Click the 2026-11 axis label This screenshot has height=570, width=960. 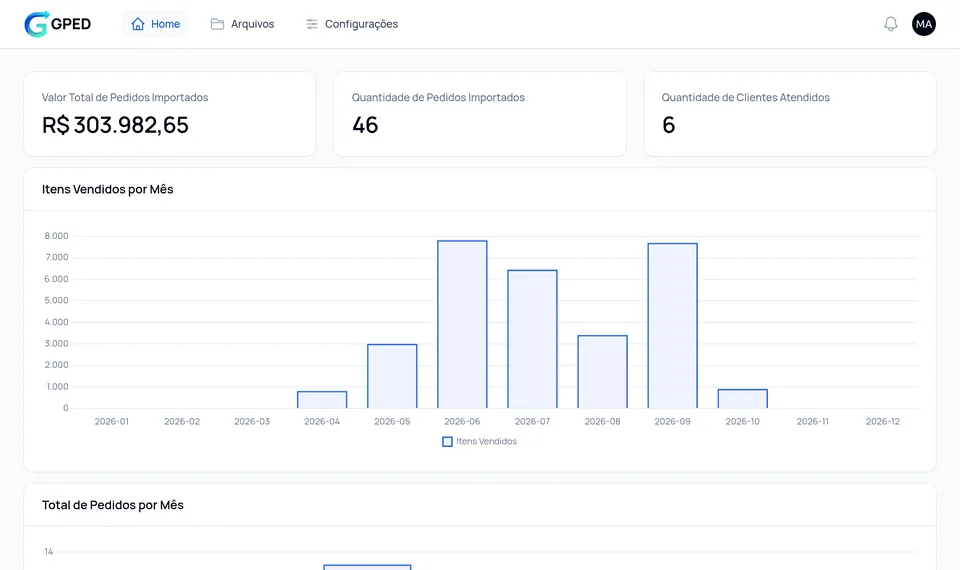[812, 421]
